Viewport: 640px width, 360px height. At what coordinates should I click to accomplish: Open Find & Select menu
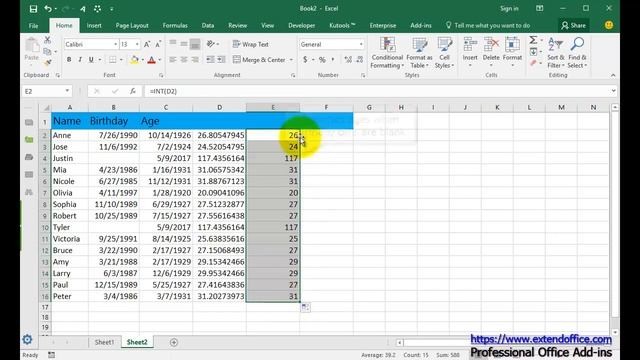click(x=577, y=53)
